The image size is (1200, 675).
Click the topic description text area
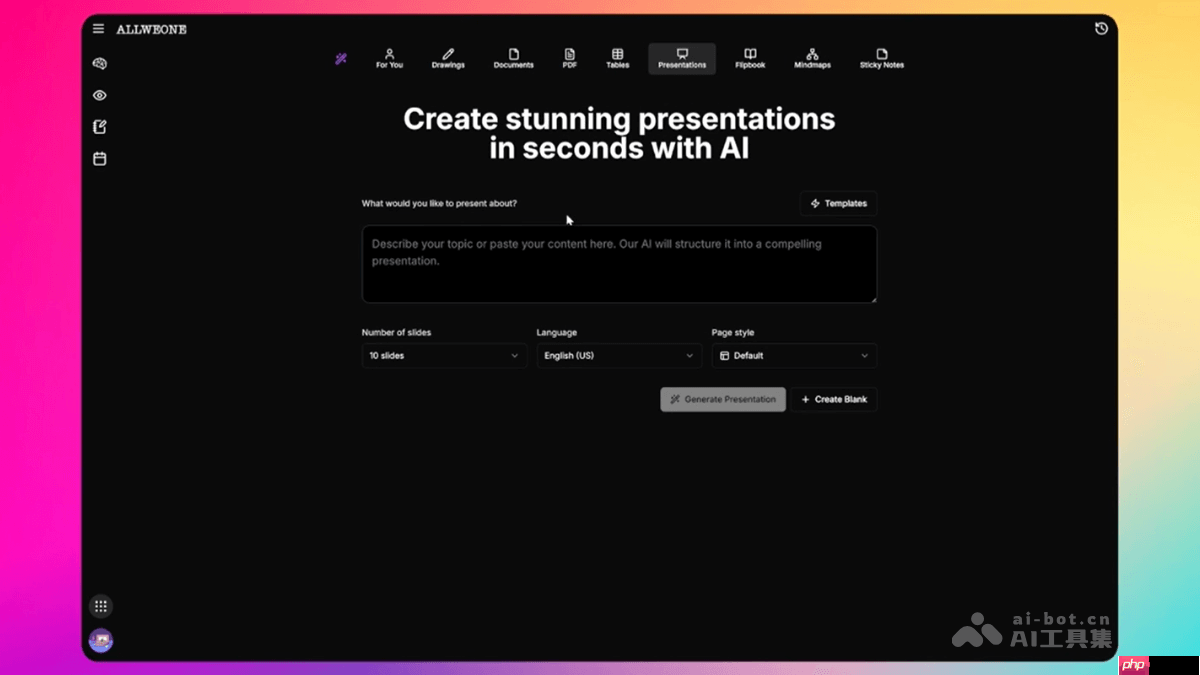click(x=619, y=263)
